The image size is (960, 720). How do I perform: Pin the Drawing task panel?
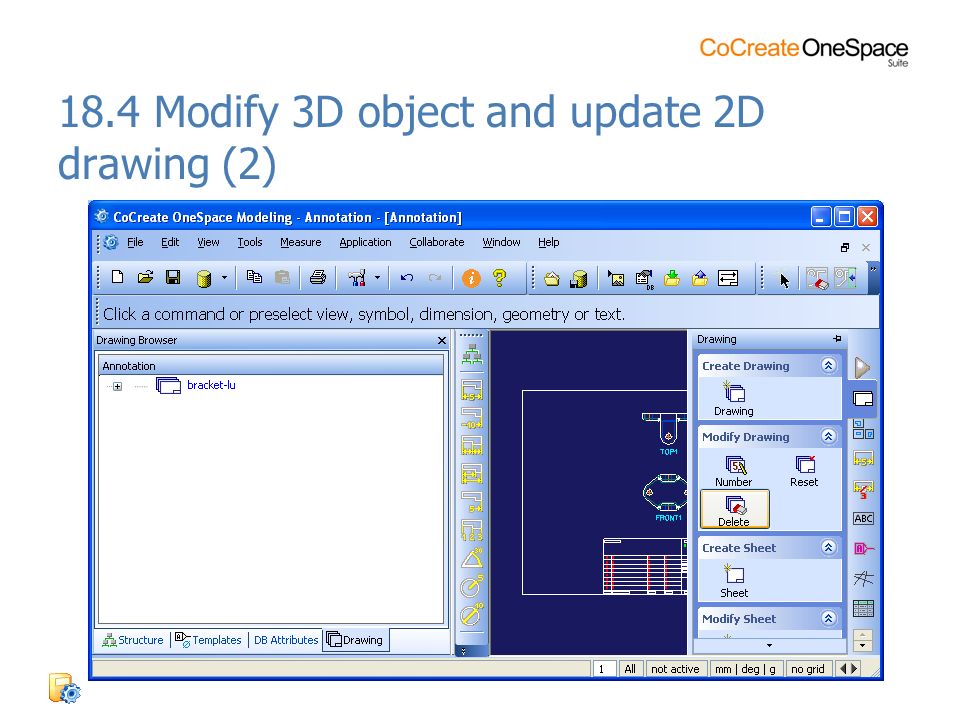click(837, 339)
